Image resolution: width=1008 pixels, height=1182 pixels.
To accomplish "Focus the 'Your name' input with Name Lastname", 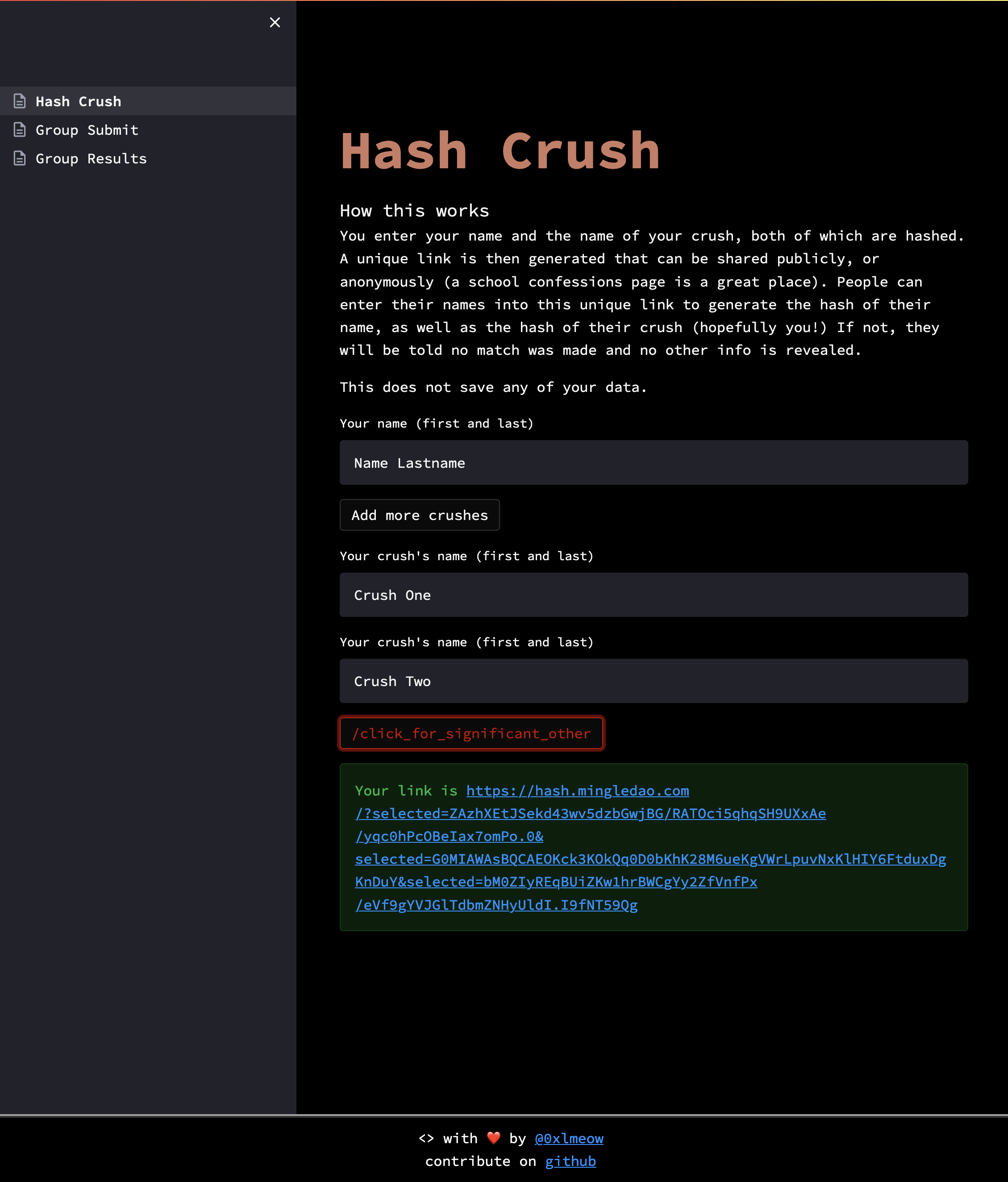I will tap(654, 462).
